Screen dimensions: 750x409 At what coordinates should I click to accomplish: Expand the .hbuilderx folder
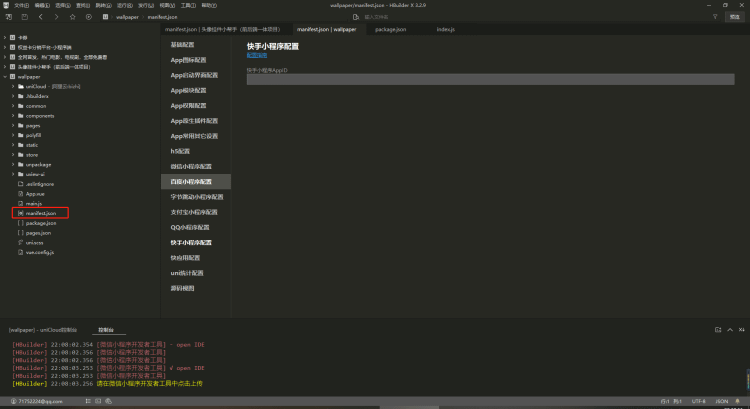pyautogui.click(x=13, y=96)
